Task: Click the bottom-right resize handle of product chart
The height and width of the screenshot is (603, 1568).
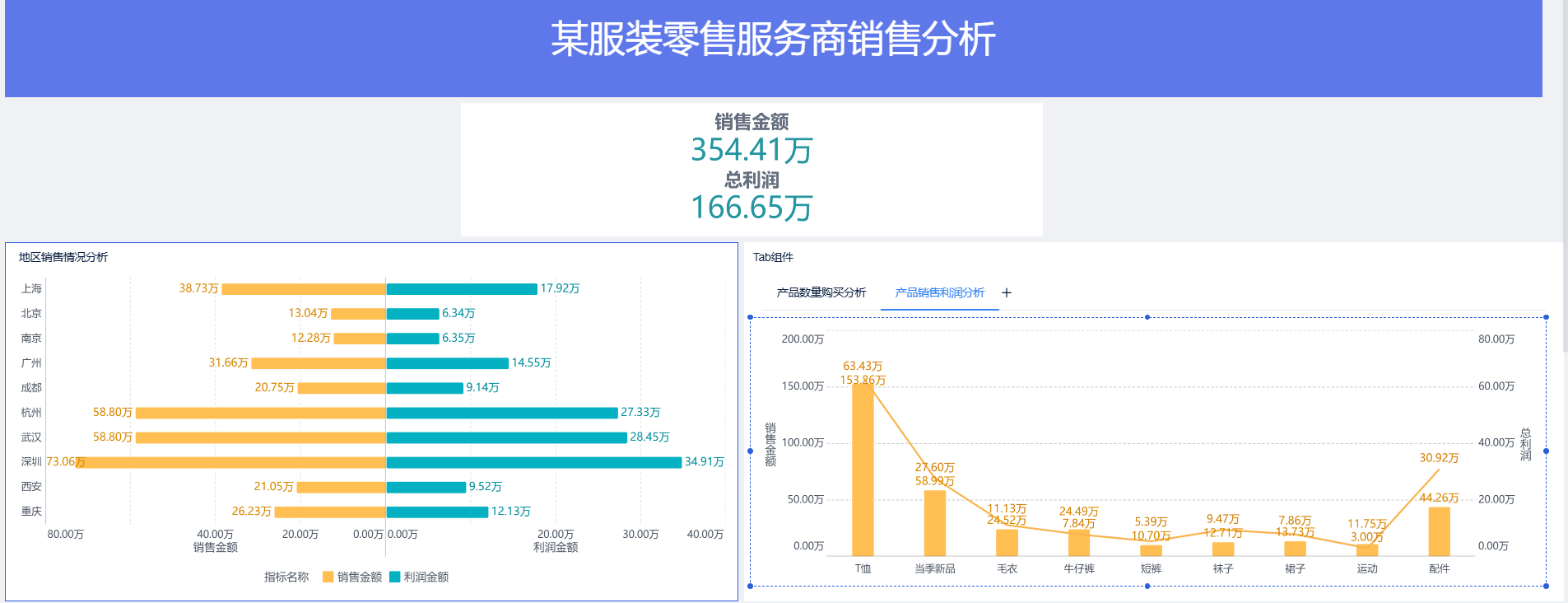Action: (x=1546, y=586)
